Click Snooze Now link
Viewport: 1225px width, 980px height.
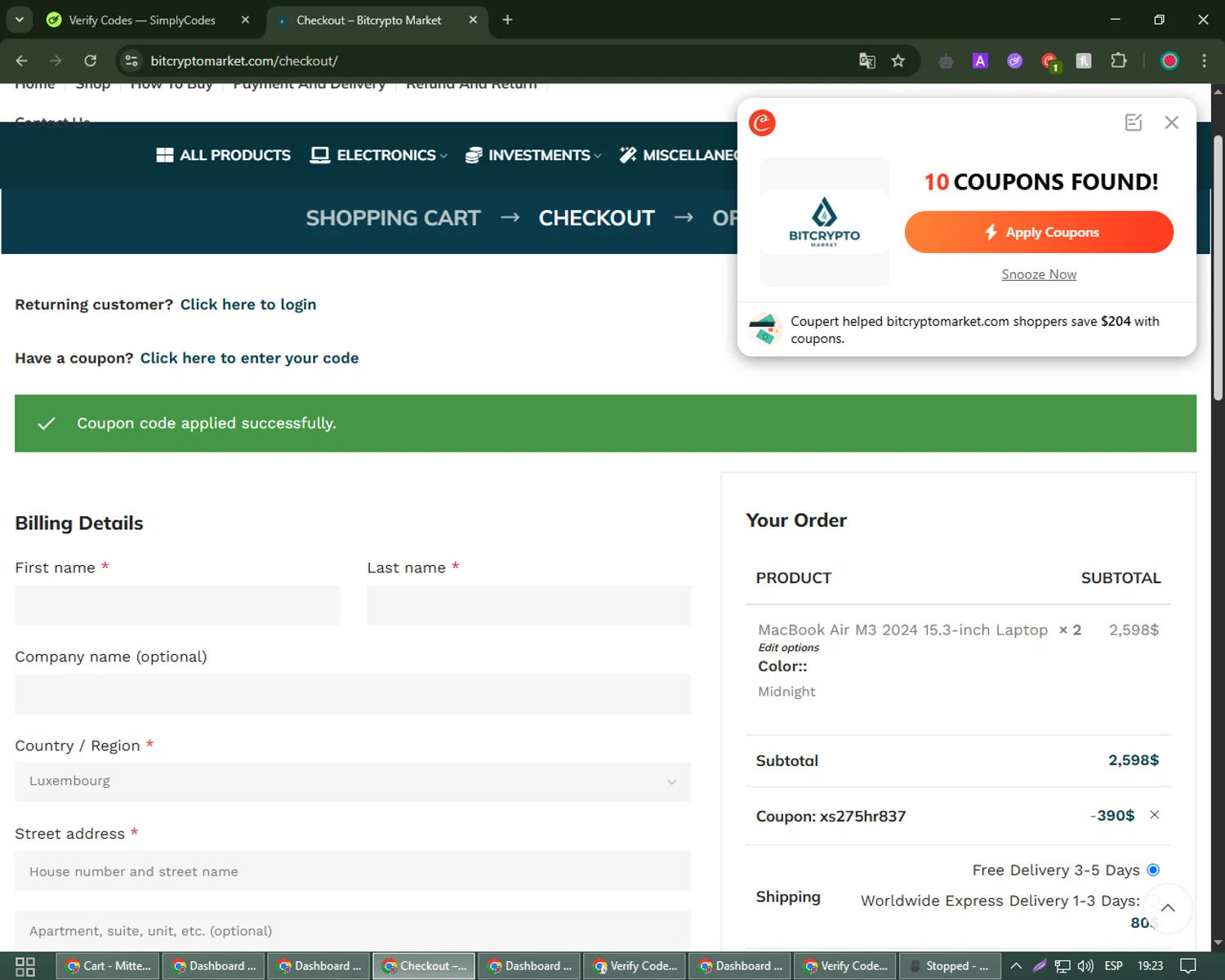1039,274
